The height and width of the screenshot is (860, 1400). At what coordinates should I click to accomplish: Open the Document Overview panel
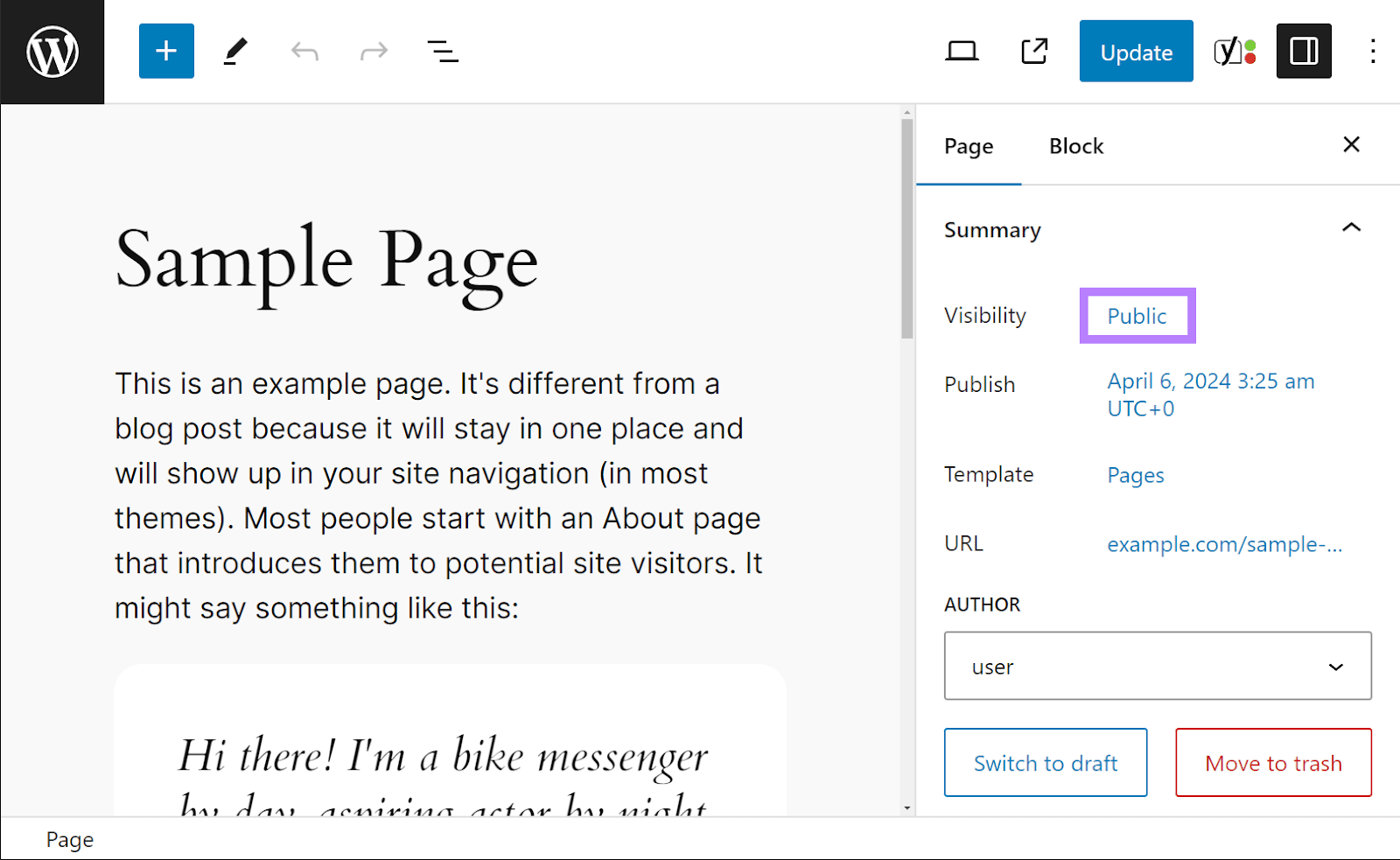tap(443, 51)
